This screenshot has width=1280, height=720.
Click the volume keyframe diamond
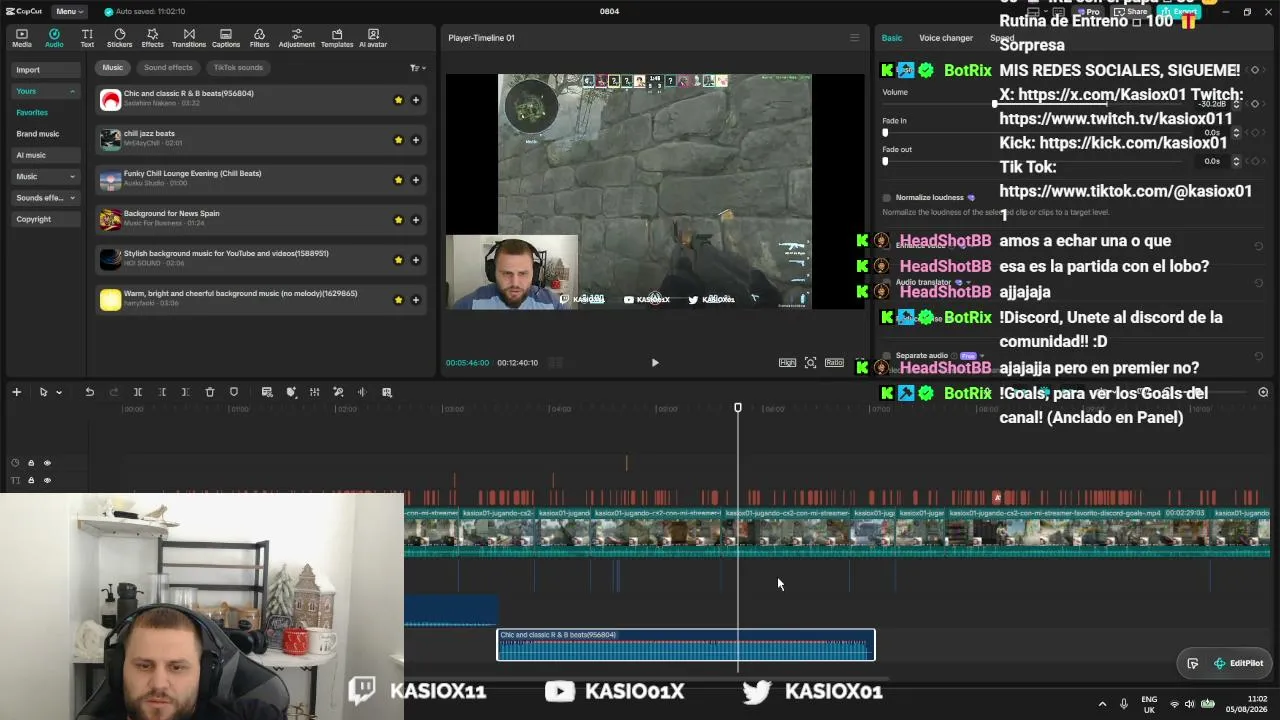point(1254,104)
